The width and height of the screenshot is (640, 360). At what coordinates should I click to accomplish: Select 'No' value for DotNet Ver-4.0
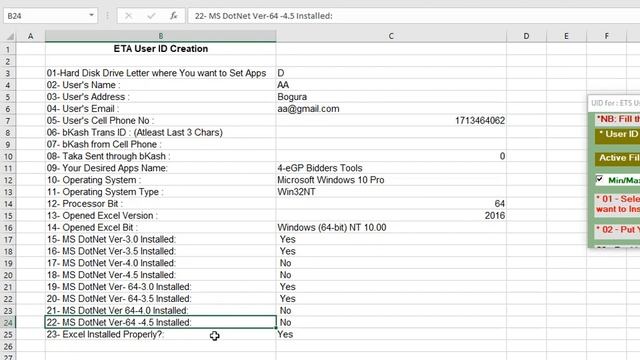391,263
